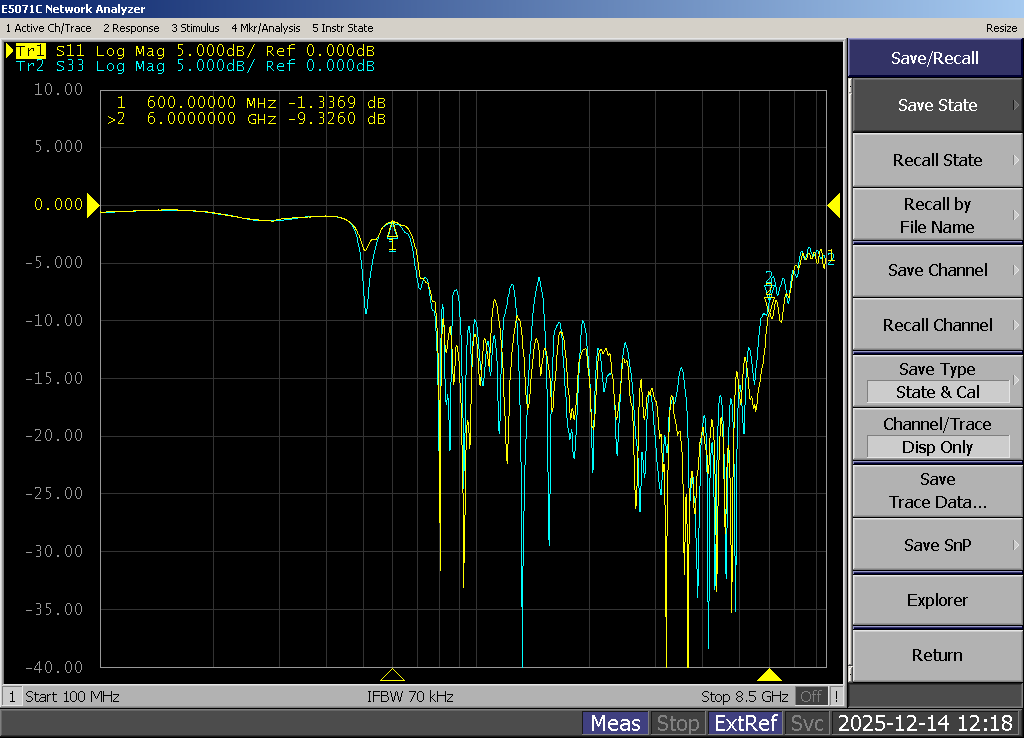Click the left yellow reference level arrow

pyautogui.click(x=93, y=205)
